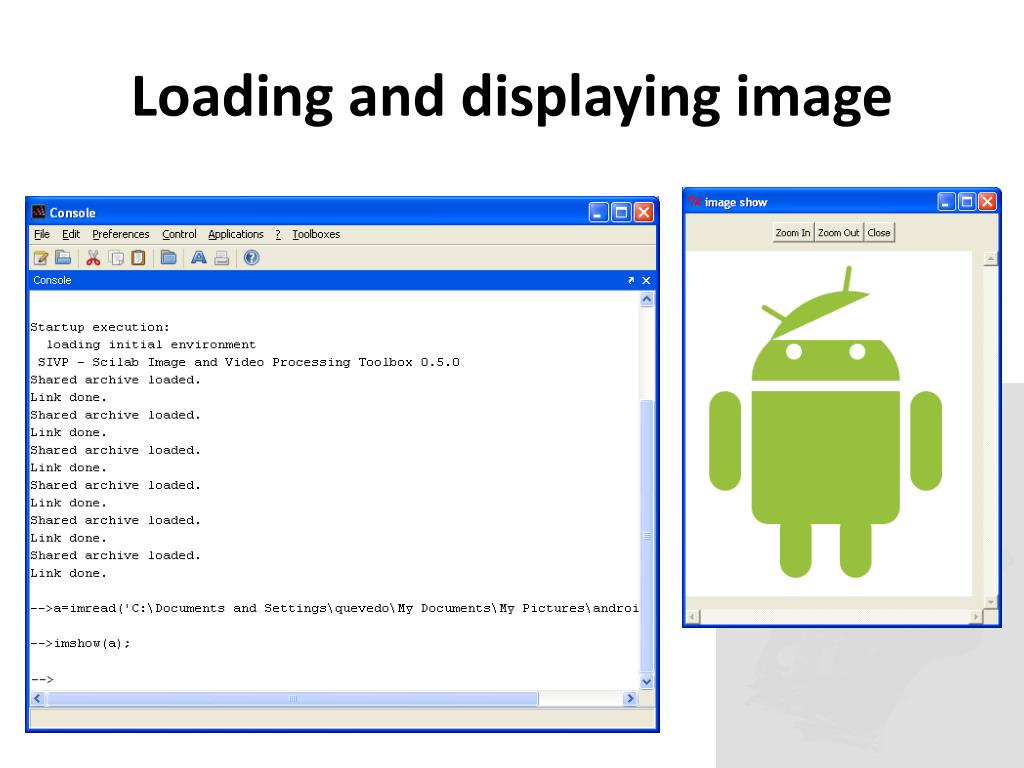The image size is (1024, 768).
Task: Open the Applications menu
Action: click(x=236, y=234)
